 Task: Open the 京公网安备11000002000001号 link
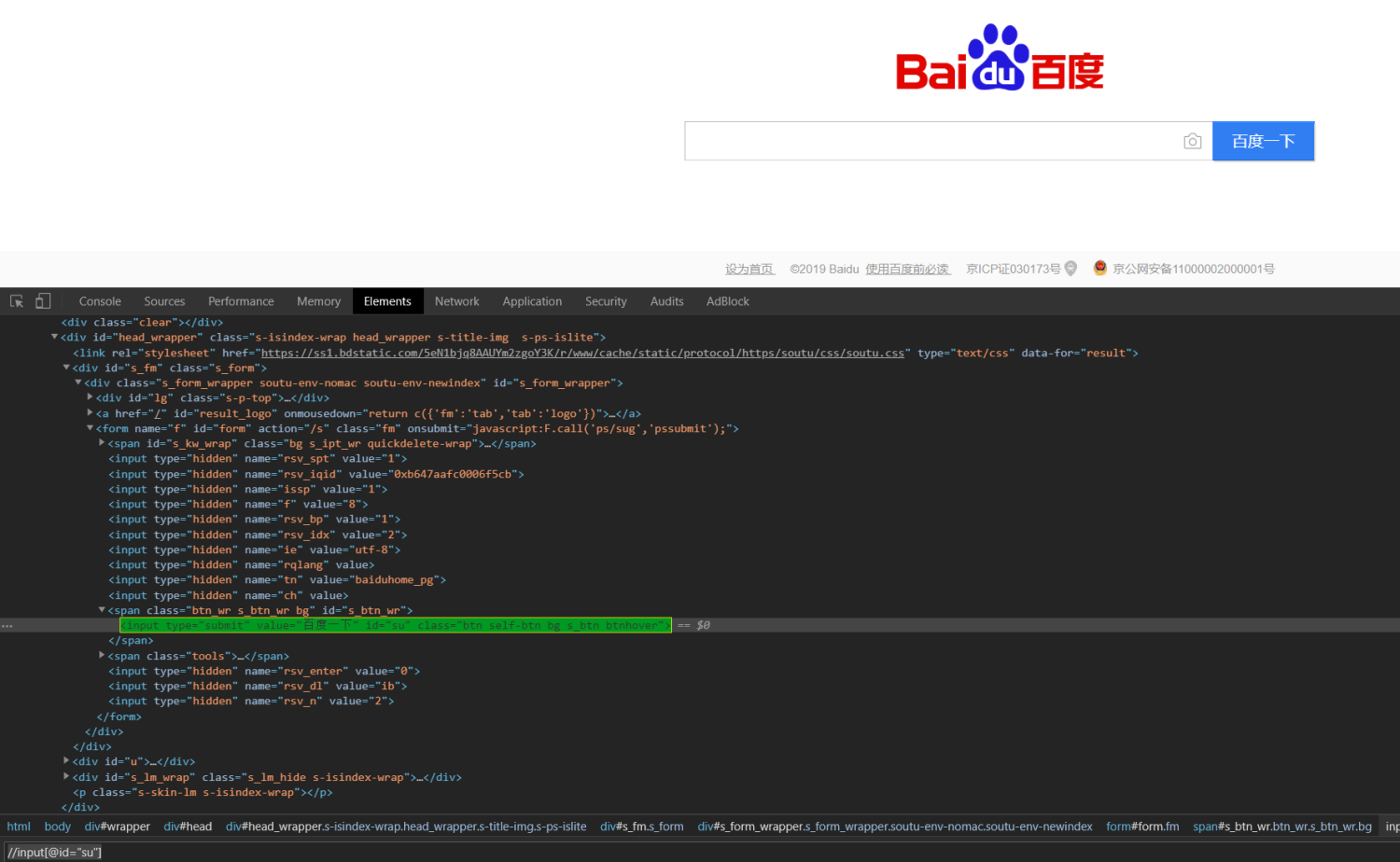point(1194,269)
